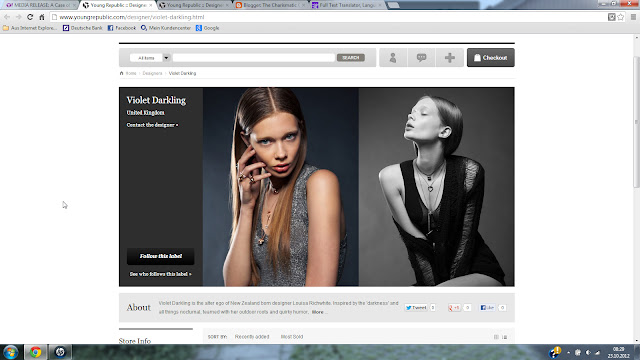Open the All Items category dropdown

149,58
